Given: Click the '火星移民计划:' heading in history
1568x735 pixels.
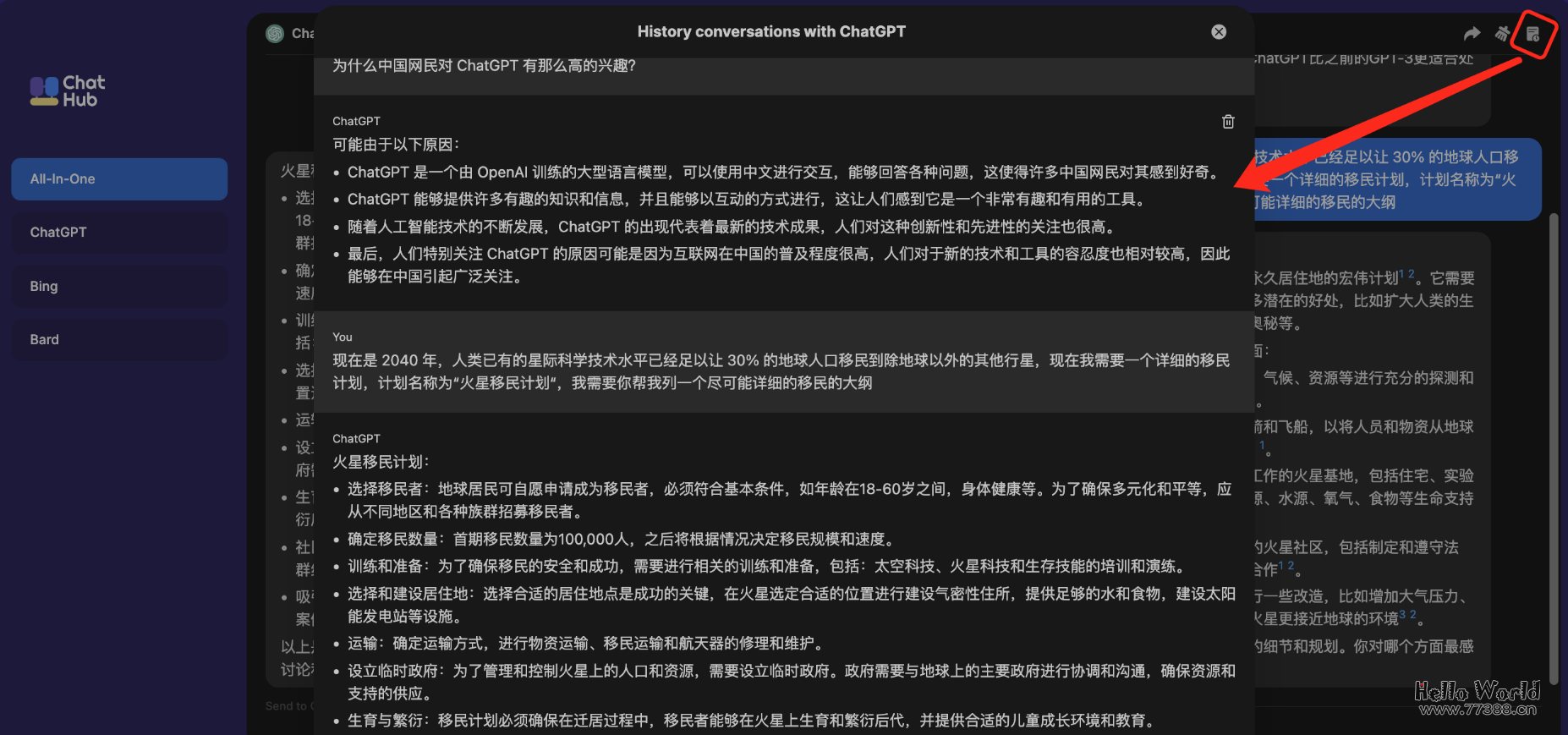Looking at the screenshot, I should click(381, 462).
